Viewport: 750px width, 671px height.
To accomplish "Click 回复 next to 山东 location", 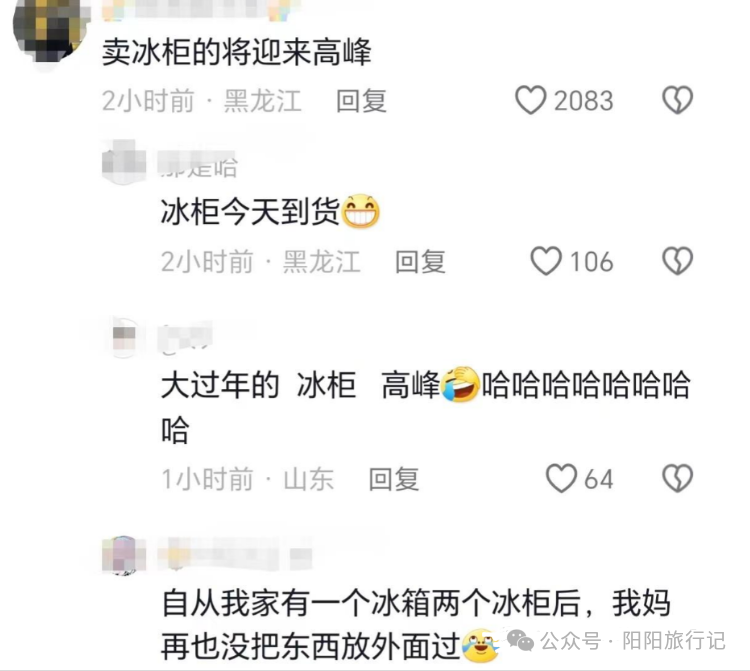I will tap(394, 479).
